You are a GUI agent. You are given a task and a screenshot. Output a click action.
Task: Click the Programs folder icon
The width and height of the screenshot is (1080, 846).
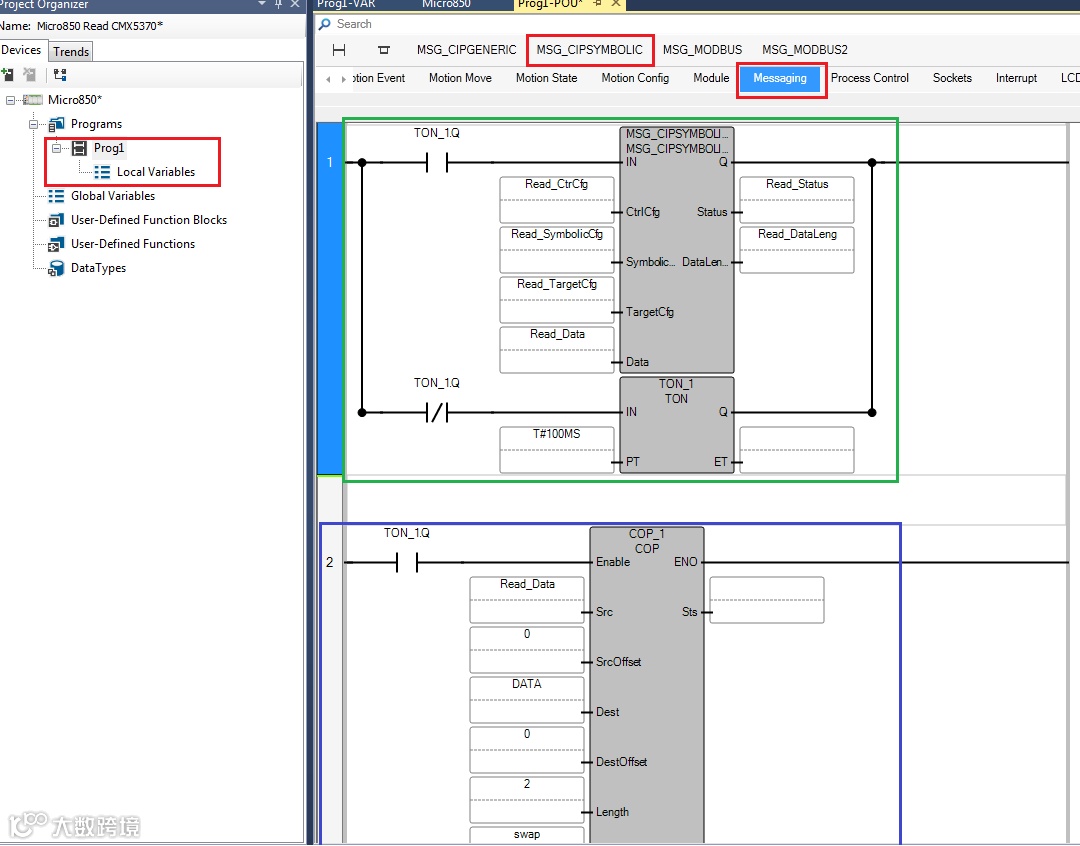(x=56, y=124)
